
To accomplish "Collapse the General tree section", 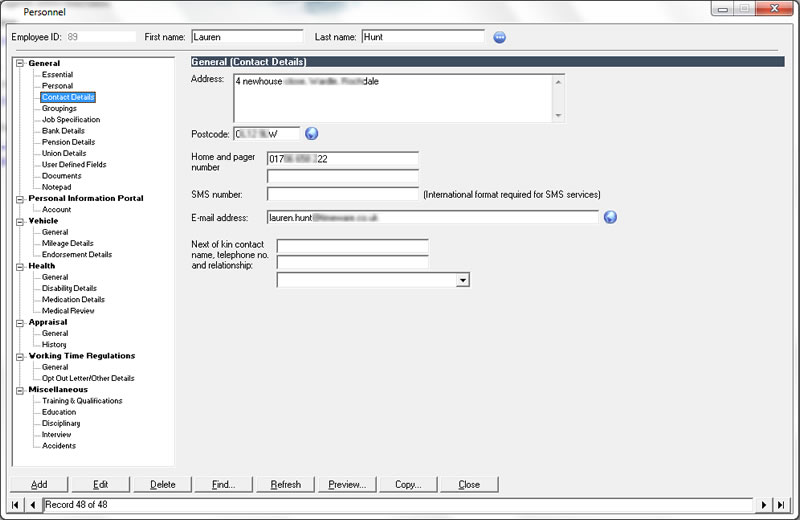I will coord(19,64).
